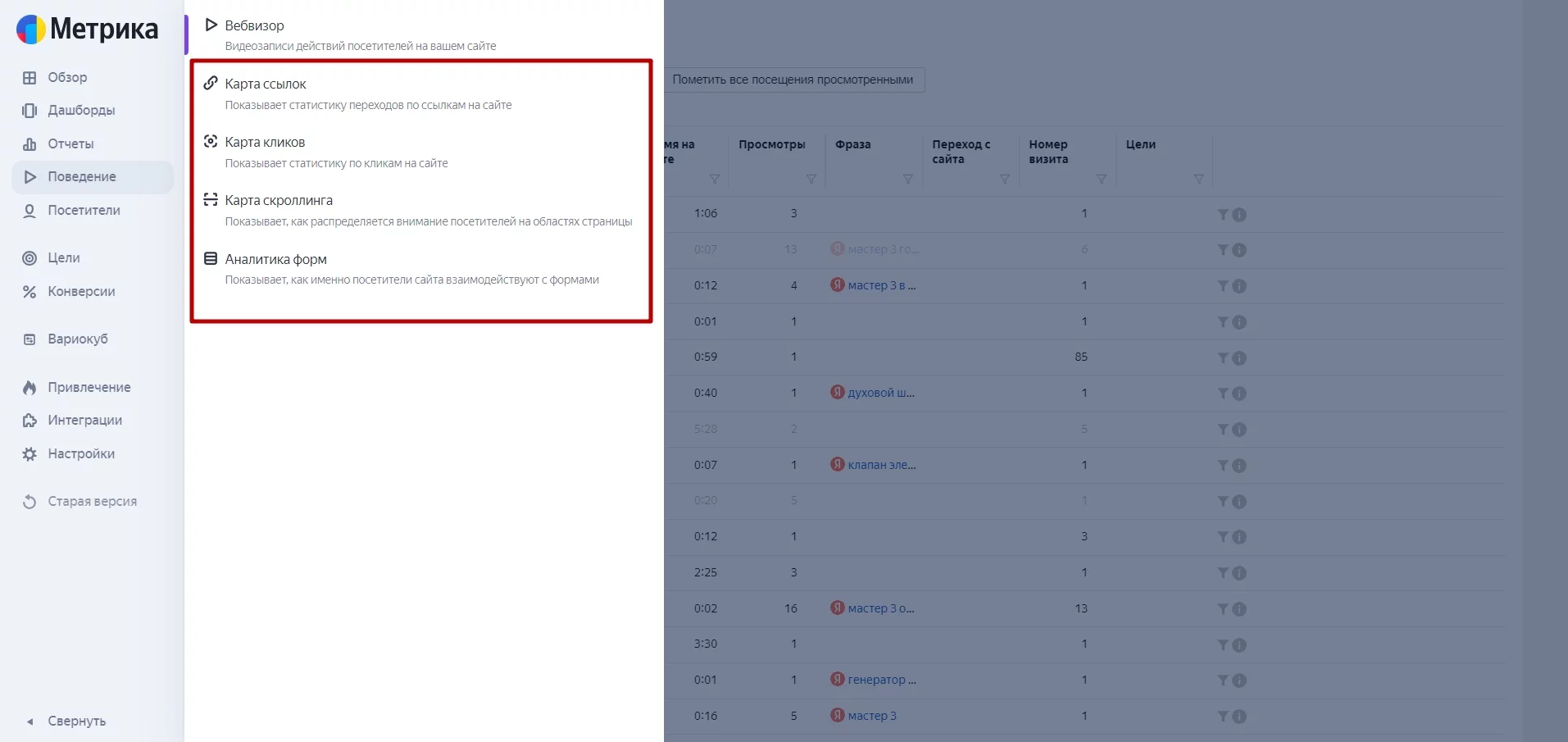Click the Интеграции puzzle icon
Image resolution: width=1568 pixels, height=742 pixels.
point(30,421)
